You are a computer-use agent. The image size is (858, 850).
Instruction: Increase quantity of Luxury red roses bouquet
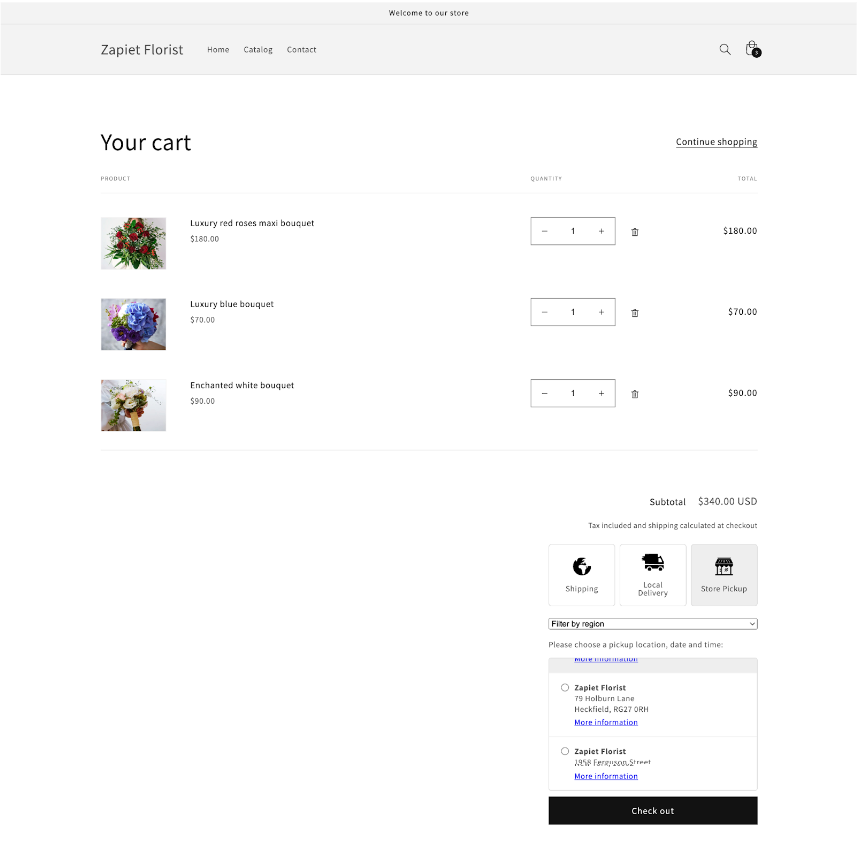[x=601, y=231]
